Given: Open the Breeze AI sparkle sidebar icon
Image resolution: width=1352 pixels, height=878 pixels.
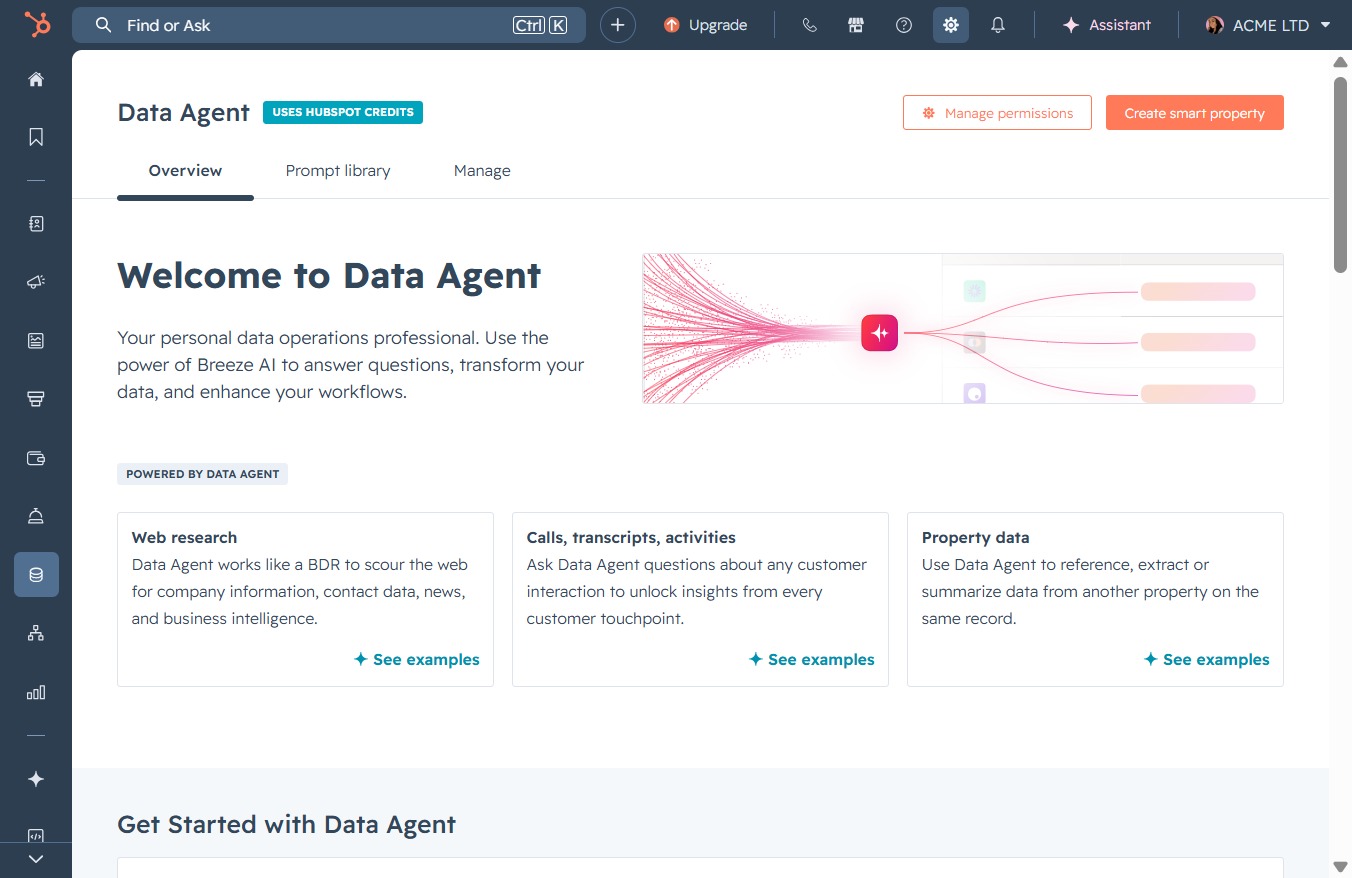Looking at the screenshot, I should tap(36, 779).
